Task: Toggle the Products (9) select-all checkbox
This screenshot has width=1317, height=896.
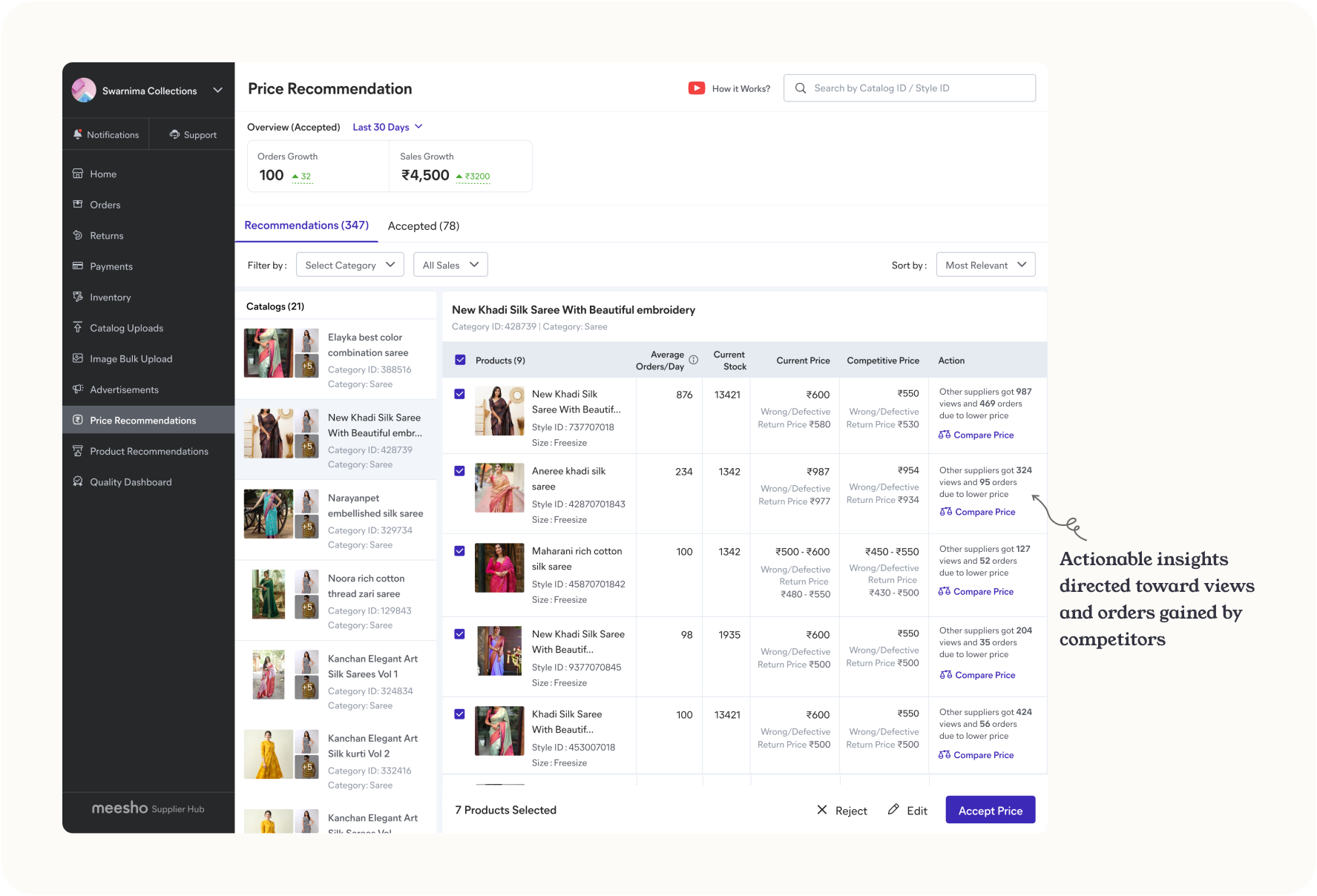Action: pyautogui.click(x=460, y=360)
